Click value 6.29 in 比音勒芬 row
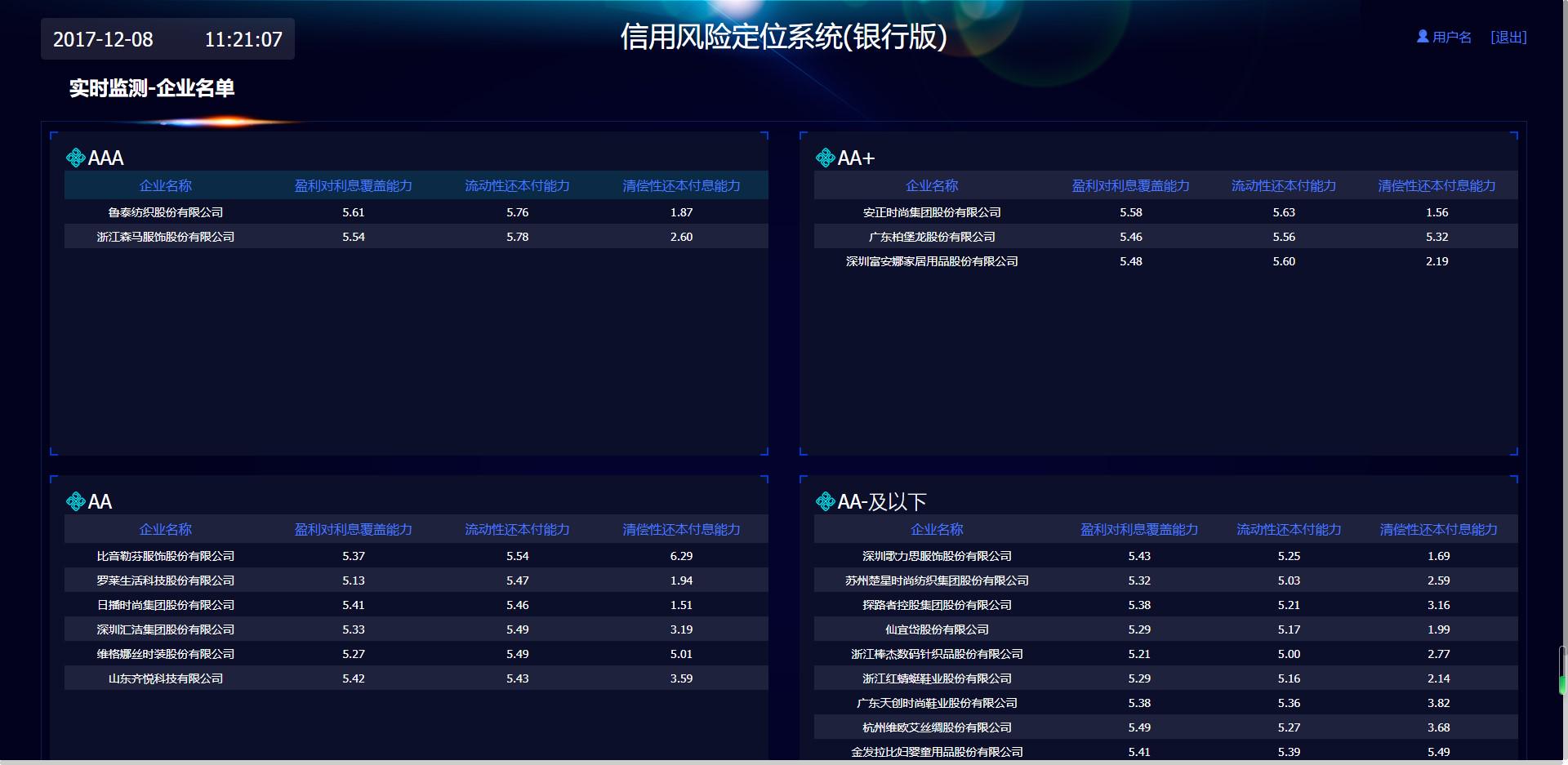This screenshot has width=1568, height=765. pyautogui.click(x=682, y=556)
